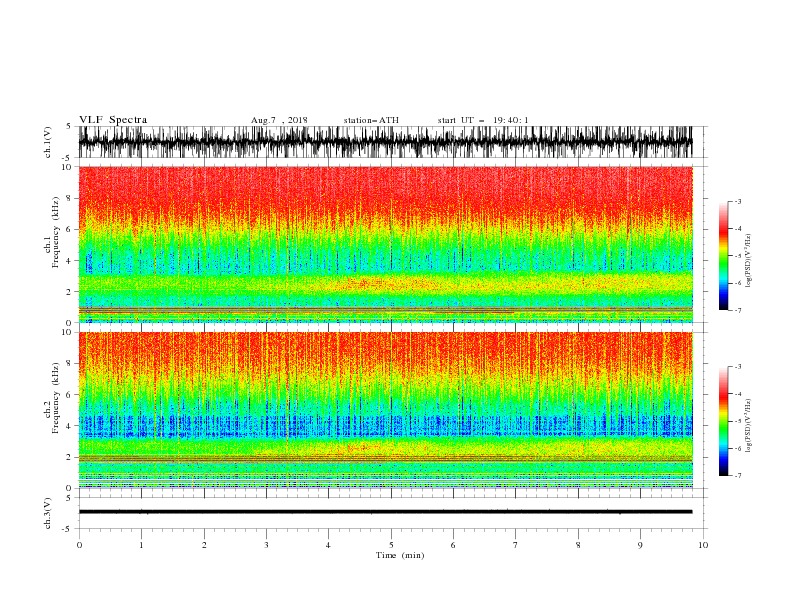The height and width of the screenshot is (612, 792).
Task: Click the time axis tick label '5'
Action: click(x=391, y=545)
